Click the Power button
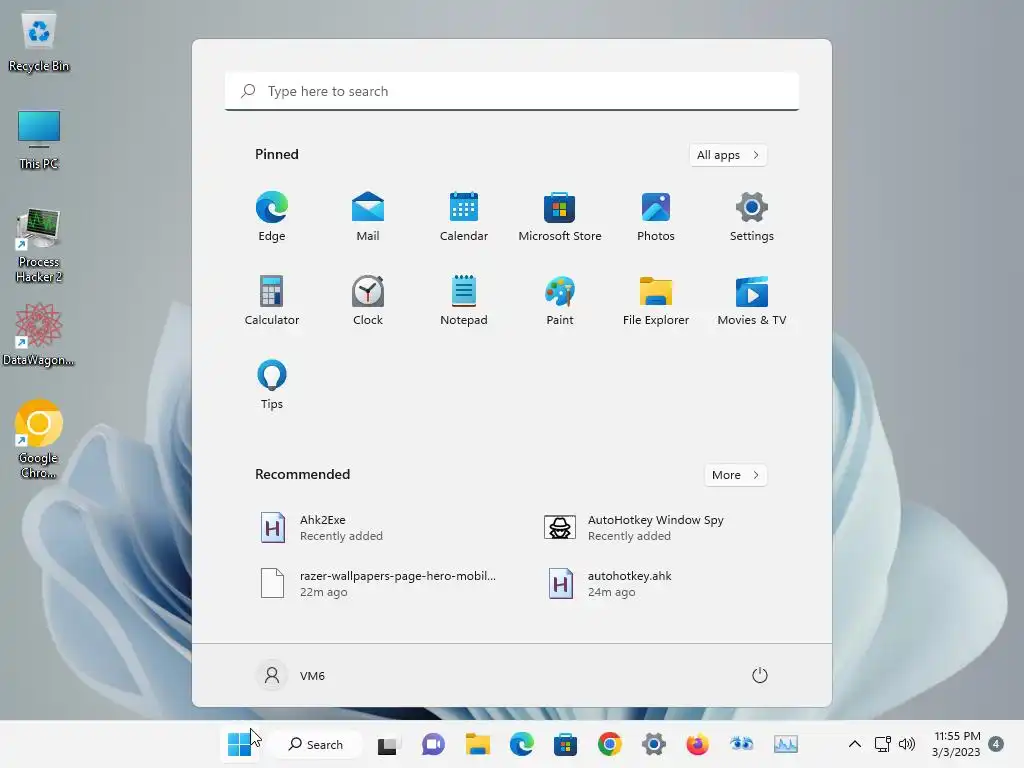The image size is (1024, 768). [760, 675]
